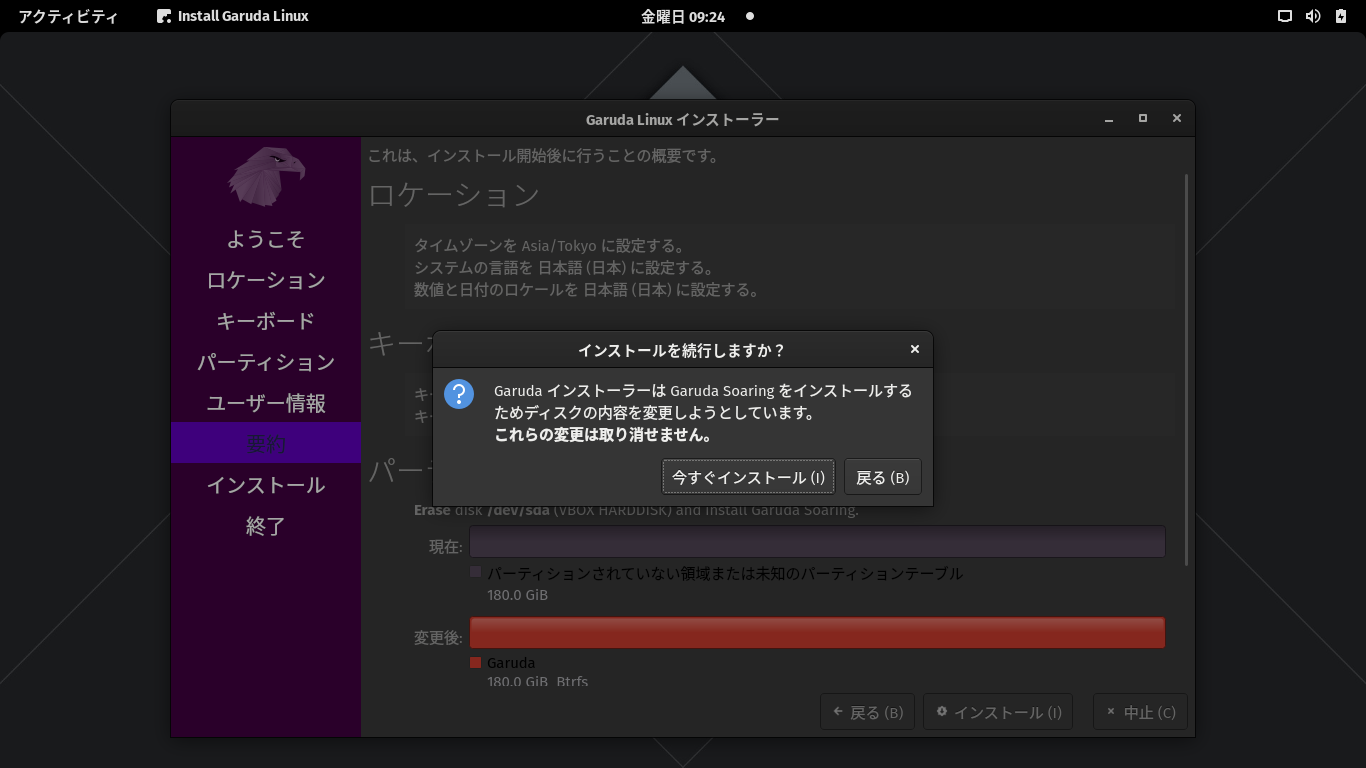1366x768 pixels.
Task: Open the Install Garuda Linux app menu
Action: (233, 16)
